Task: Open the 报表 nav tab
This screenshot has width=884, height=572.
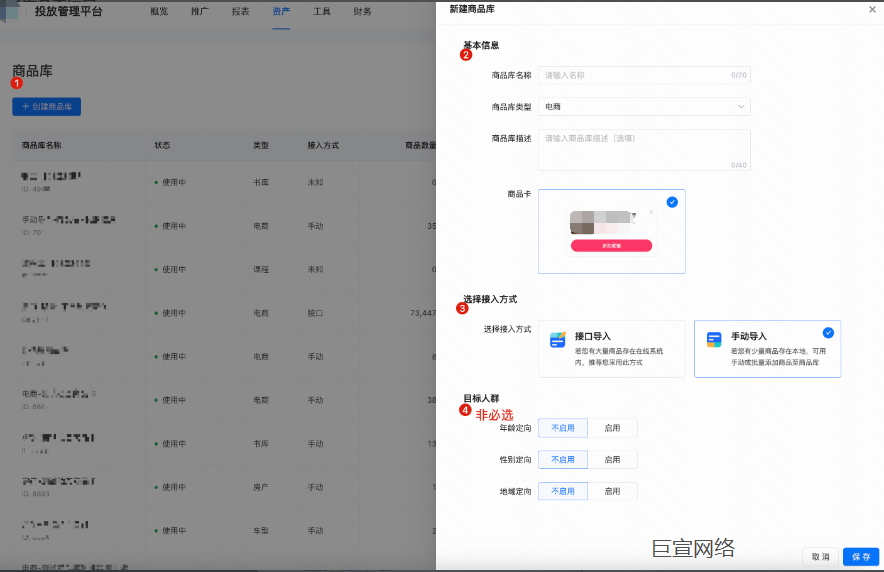Action: pyautogui.click(x=241, y=11)
